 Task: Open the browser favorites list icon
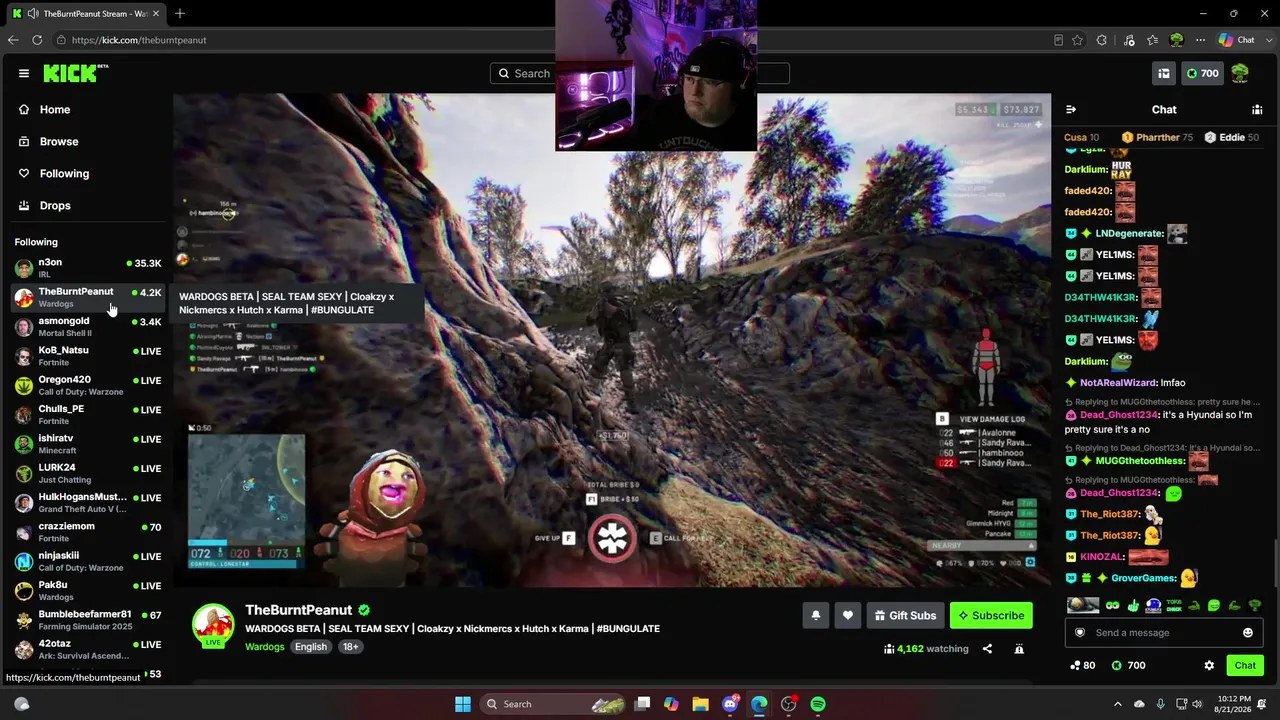pos(1153,40)
